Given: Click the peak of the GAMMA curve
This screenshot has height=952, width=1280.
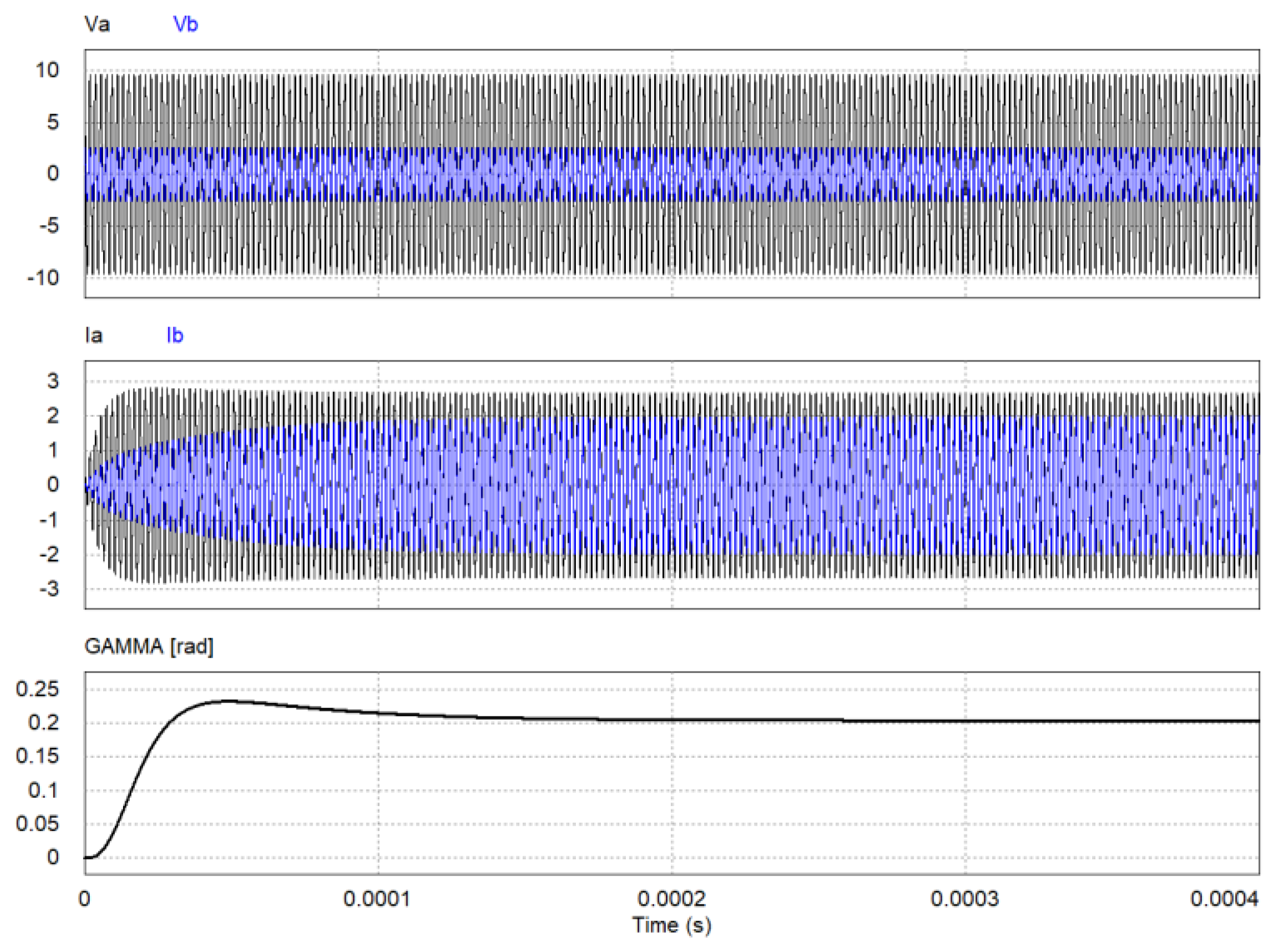Looking at the screenshot, I should click(230, 701).
